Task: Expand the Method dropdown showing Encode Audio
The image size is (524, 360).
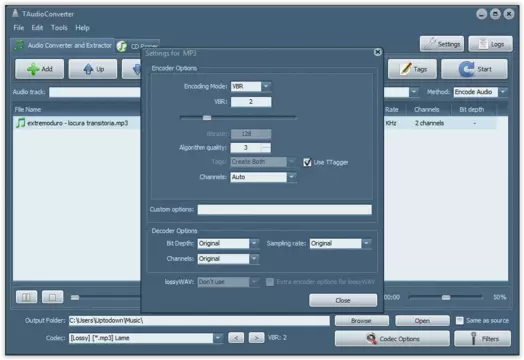Action: click(503, 92)
